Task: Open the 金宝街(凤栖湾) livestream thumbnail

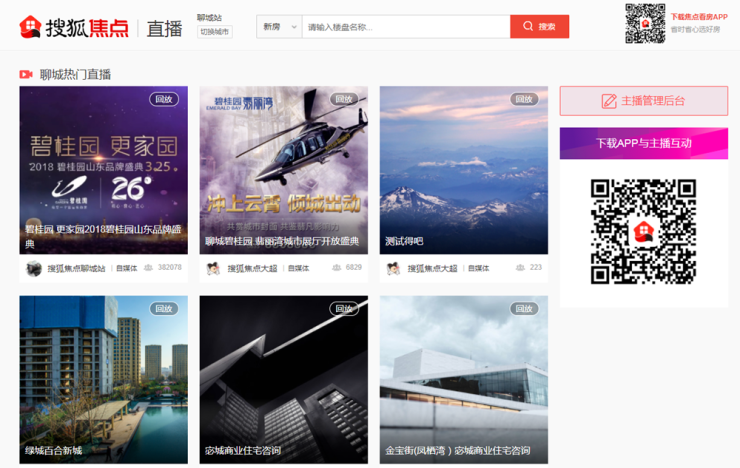Action: [x=464, y=380]
